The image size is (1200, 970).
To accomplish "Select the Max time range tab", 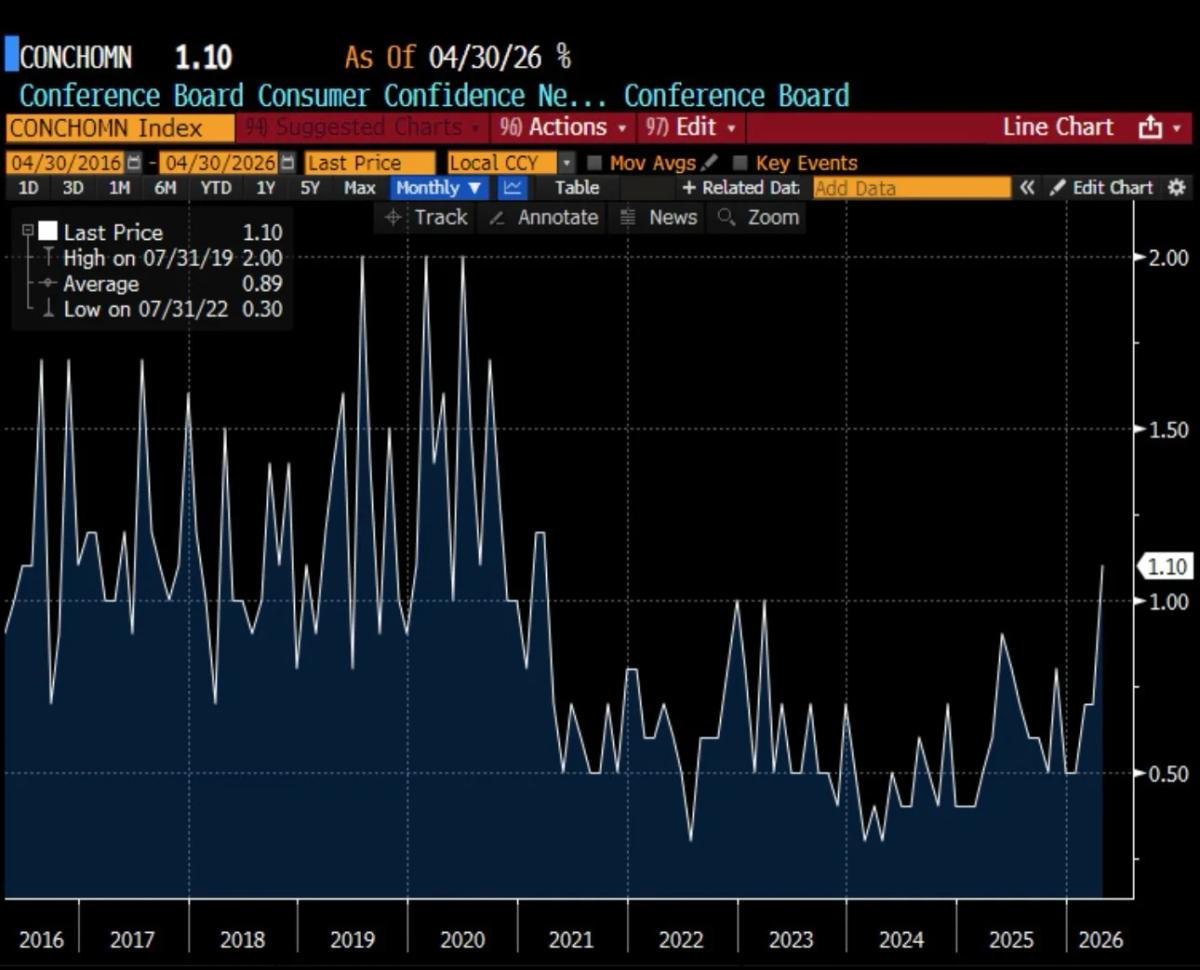I will 358,188.
